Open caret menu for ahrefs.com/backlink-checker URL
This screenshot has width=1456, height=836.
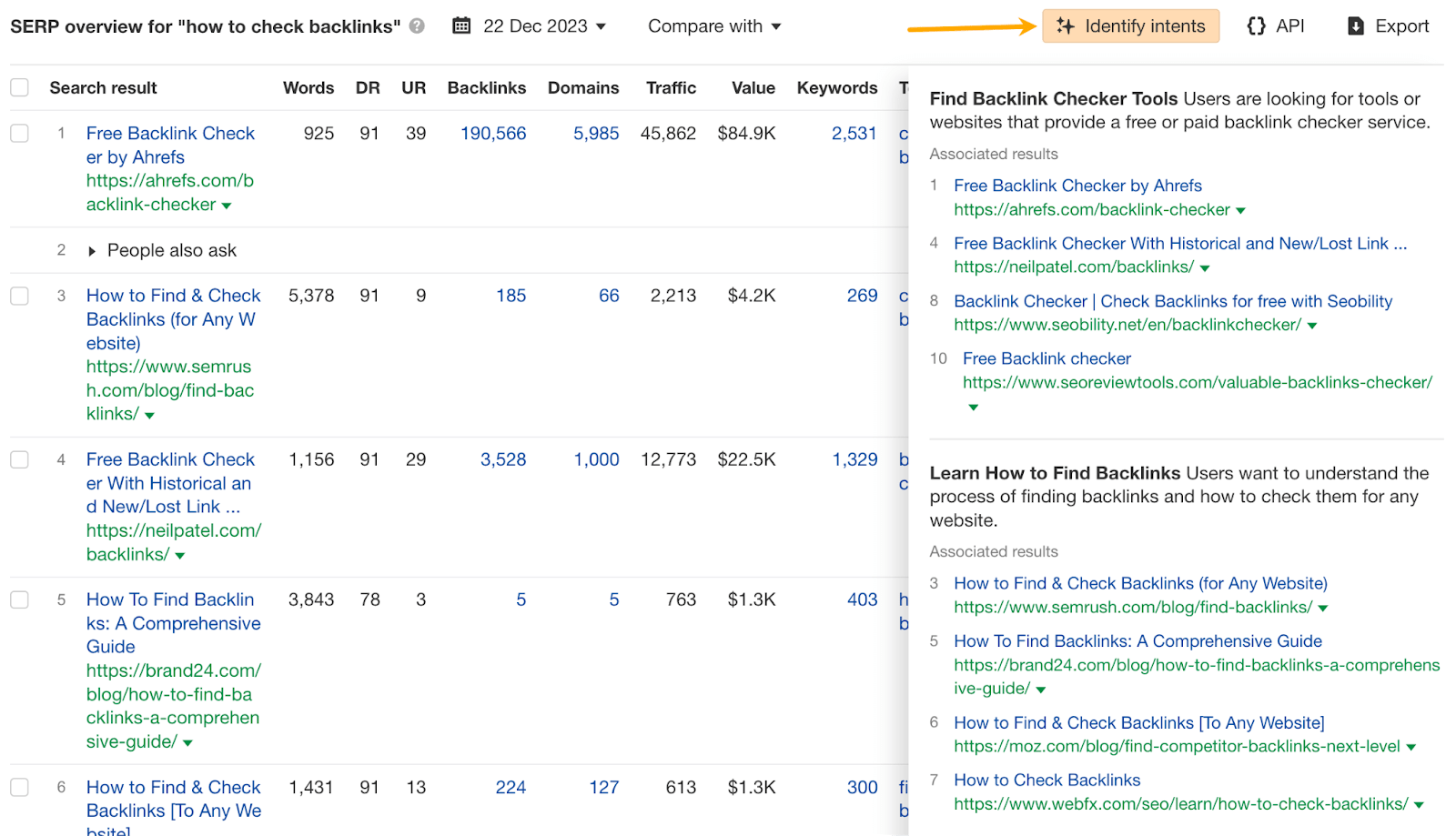tap(227, 205)
